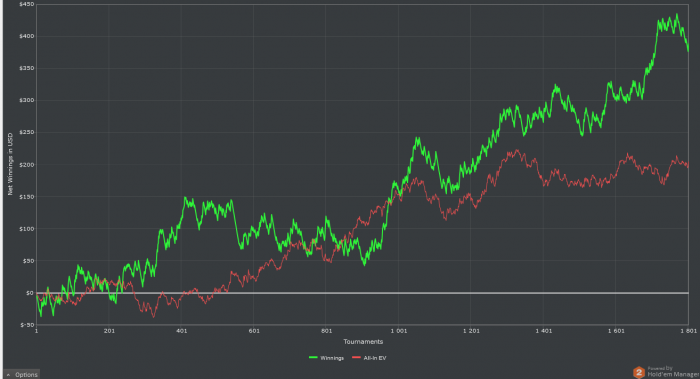The height and width of the screenshot is (379, 700).
Task: Open the Powered by Hold'em Manager link
Action: 673,372
